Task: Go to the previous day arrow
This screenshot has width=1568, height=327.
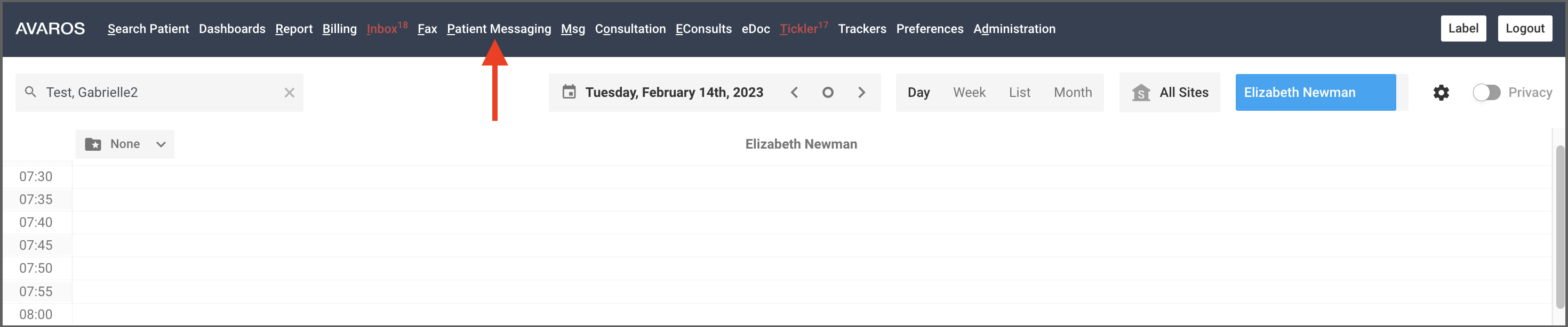Action: click(x=794, y=92)
